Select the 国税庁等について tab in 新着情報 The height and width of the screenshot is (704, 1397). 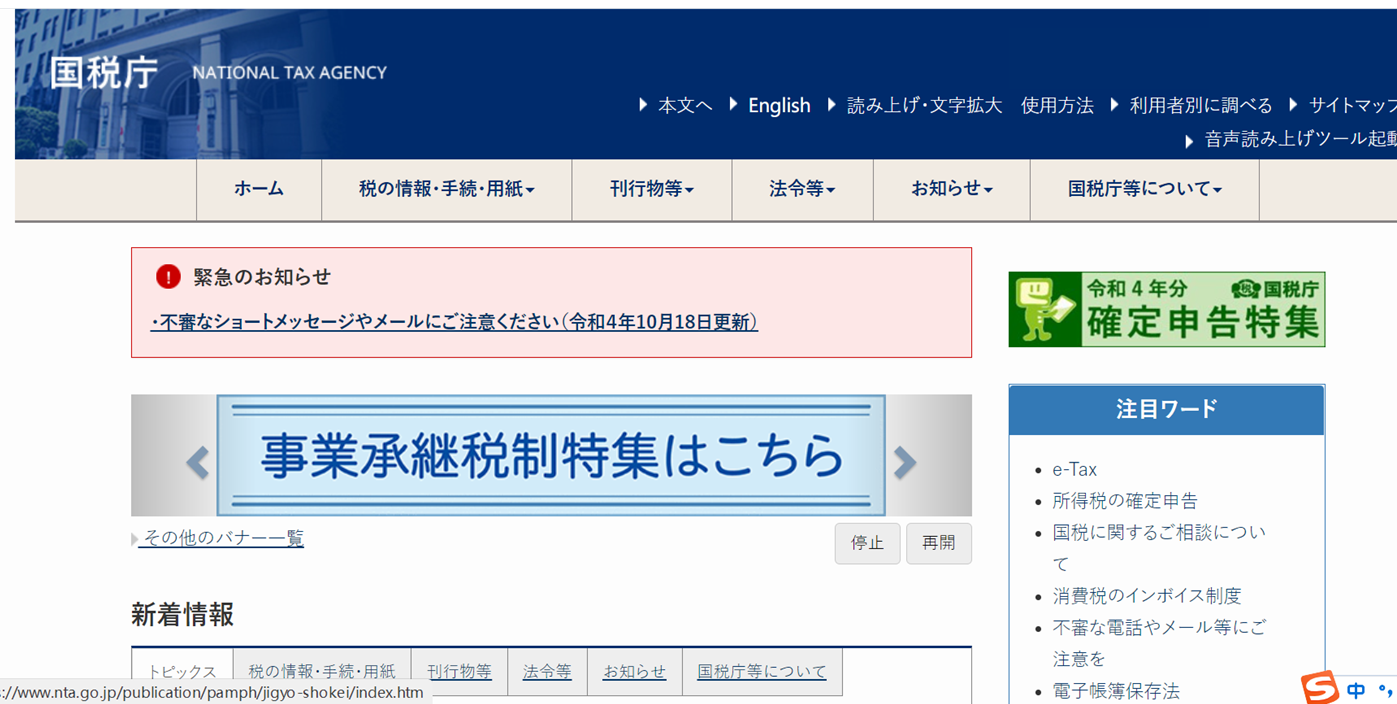pyautogui.click(x=762, y=672)
